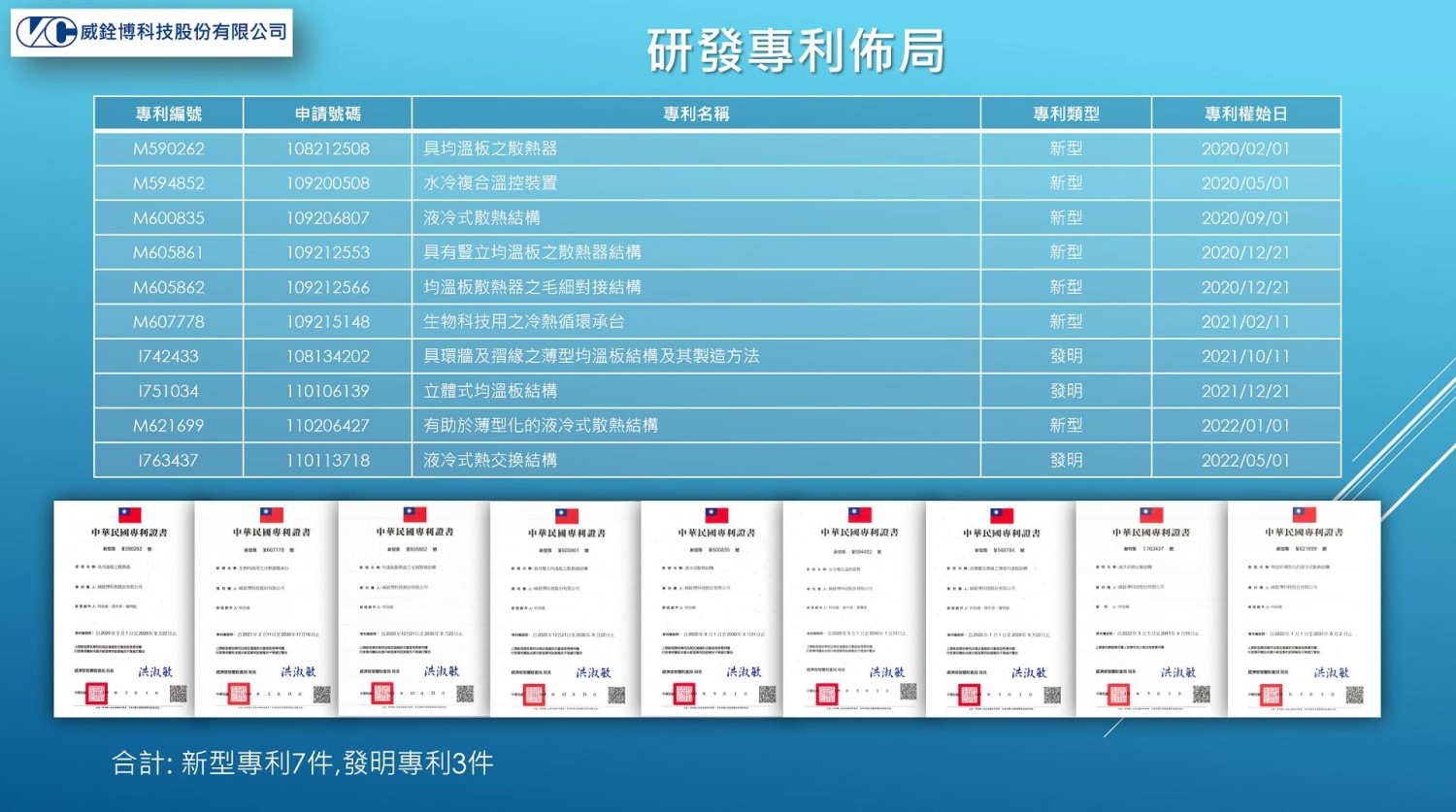The image size is (1456, 812).
Task: Select application number 108134202
Action: tap(327, 356)
